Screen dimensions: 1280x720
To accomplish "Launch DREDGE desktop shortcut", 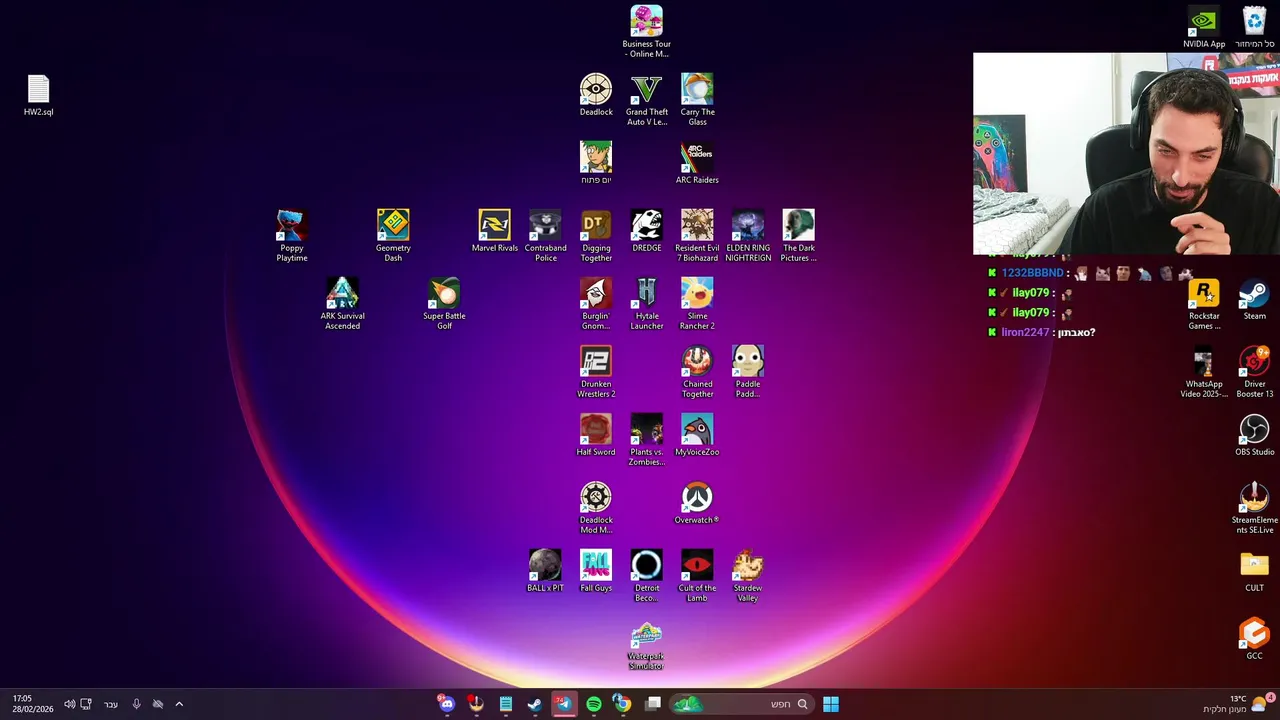I will pos(646,231).
